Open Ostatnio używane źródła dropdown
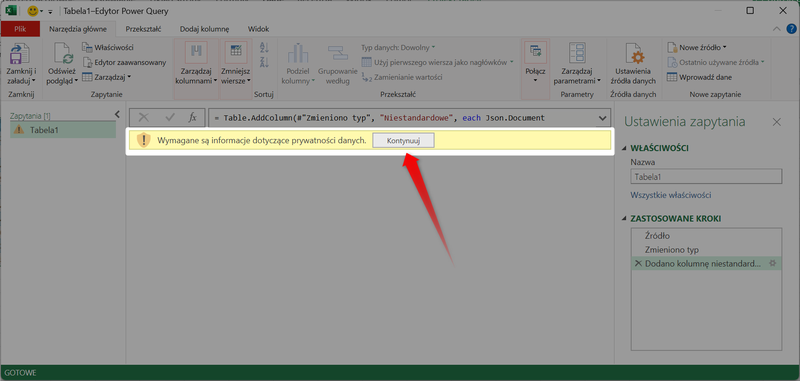The height and width of the screenshot is (381, 800). point(716,62)
